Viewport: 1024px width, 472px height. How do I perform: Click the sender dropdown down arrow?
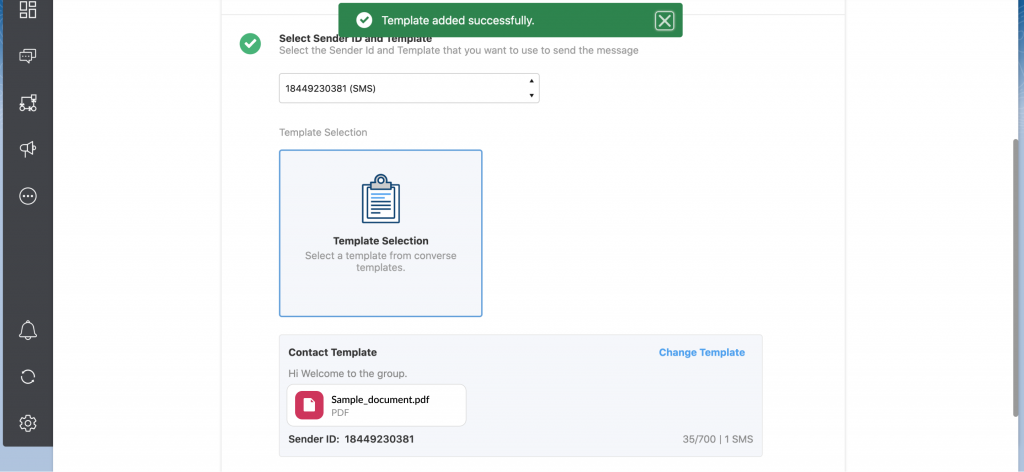(x=532, y=95)
